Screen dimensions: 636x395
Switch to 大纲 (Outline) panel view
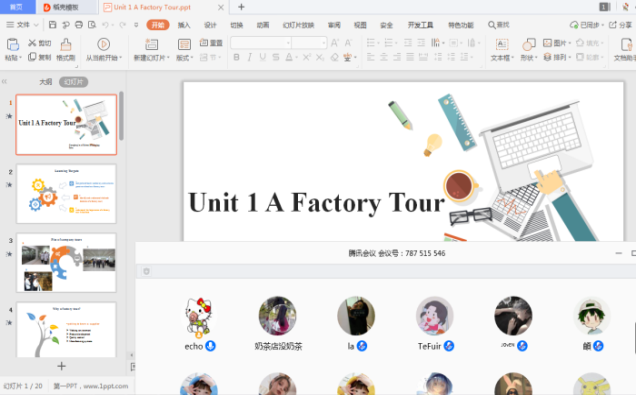tap(45, 82)
